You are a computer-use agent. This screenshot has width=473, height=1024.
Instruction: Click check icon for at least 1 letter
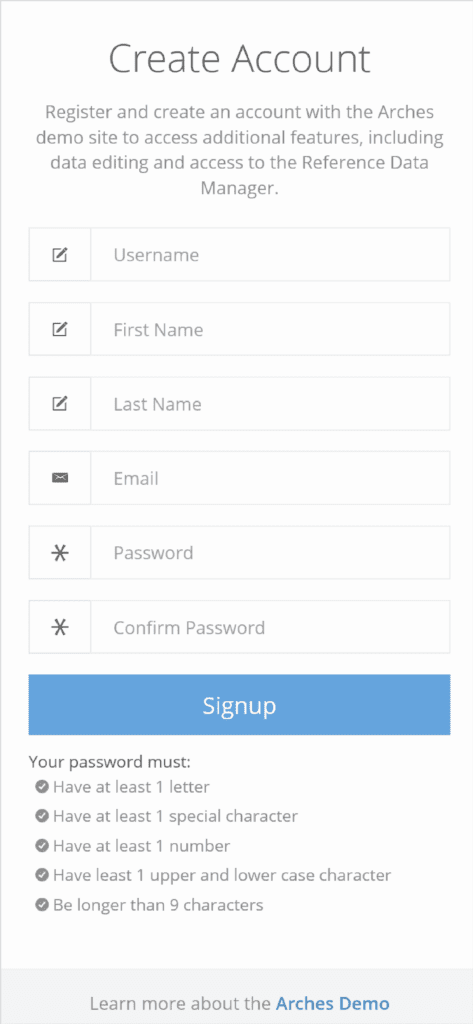point(42,787)
